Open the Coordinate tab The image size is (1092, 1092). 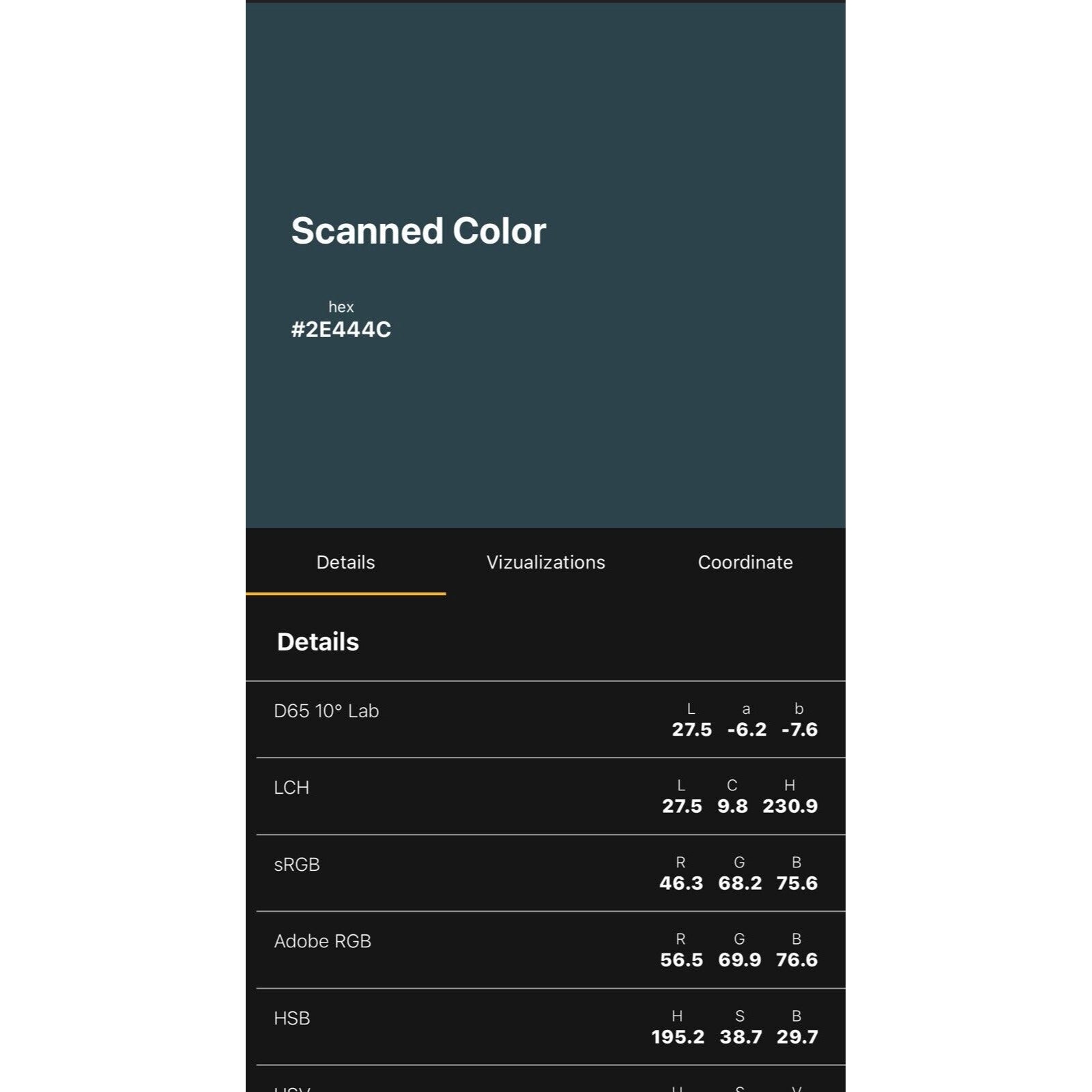pyautogui.click(x=745, y=562)
